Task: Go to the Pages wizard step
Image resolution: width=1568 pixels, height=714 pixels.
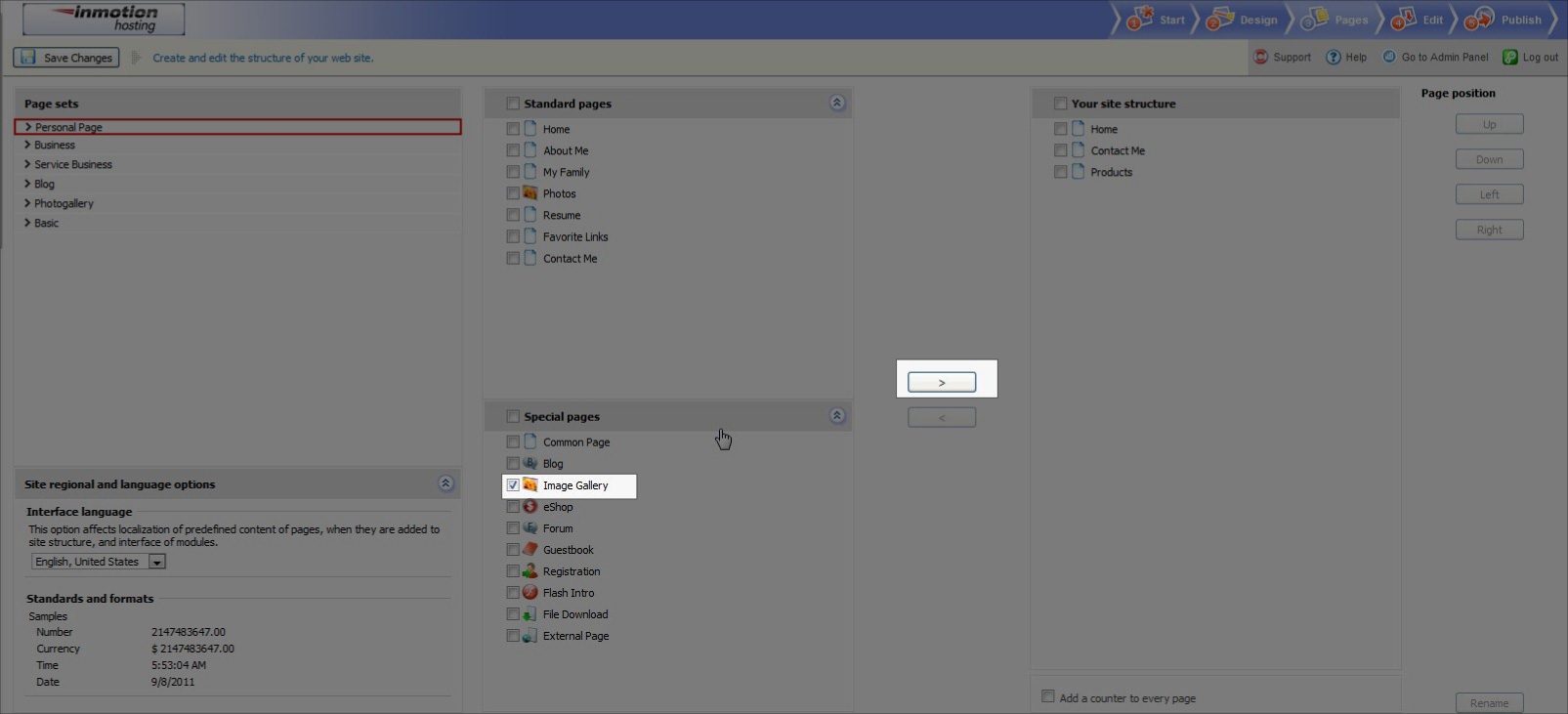Action: point(1335,20)
